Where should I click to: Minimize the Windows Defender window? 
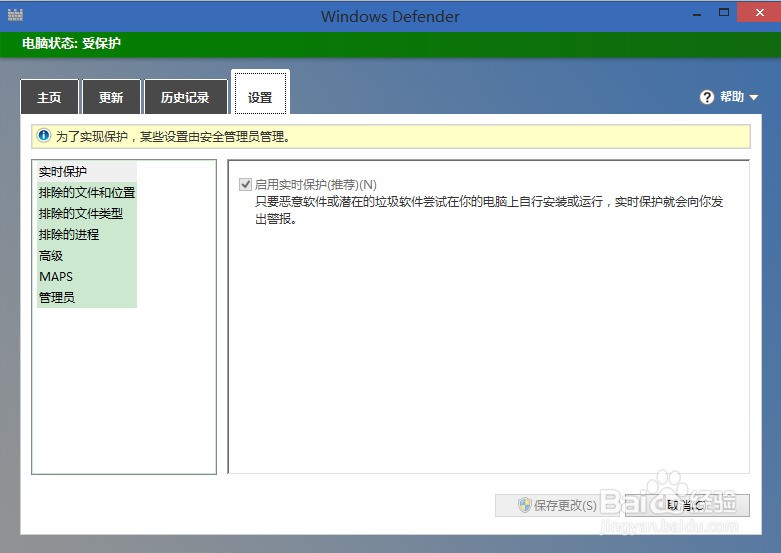(x=697, y=14)
